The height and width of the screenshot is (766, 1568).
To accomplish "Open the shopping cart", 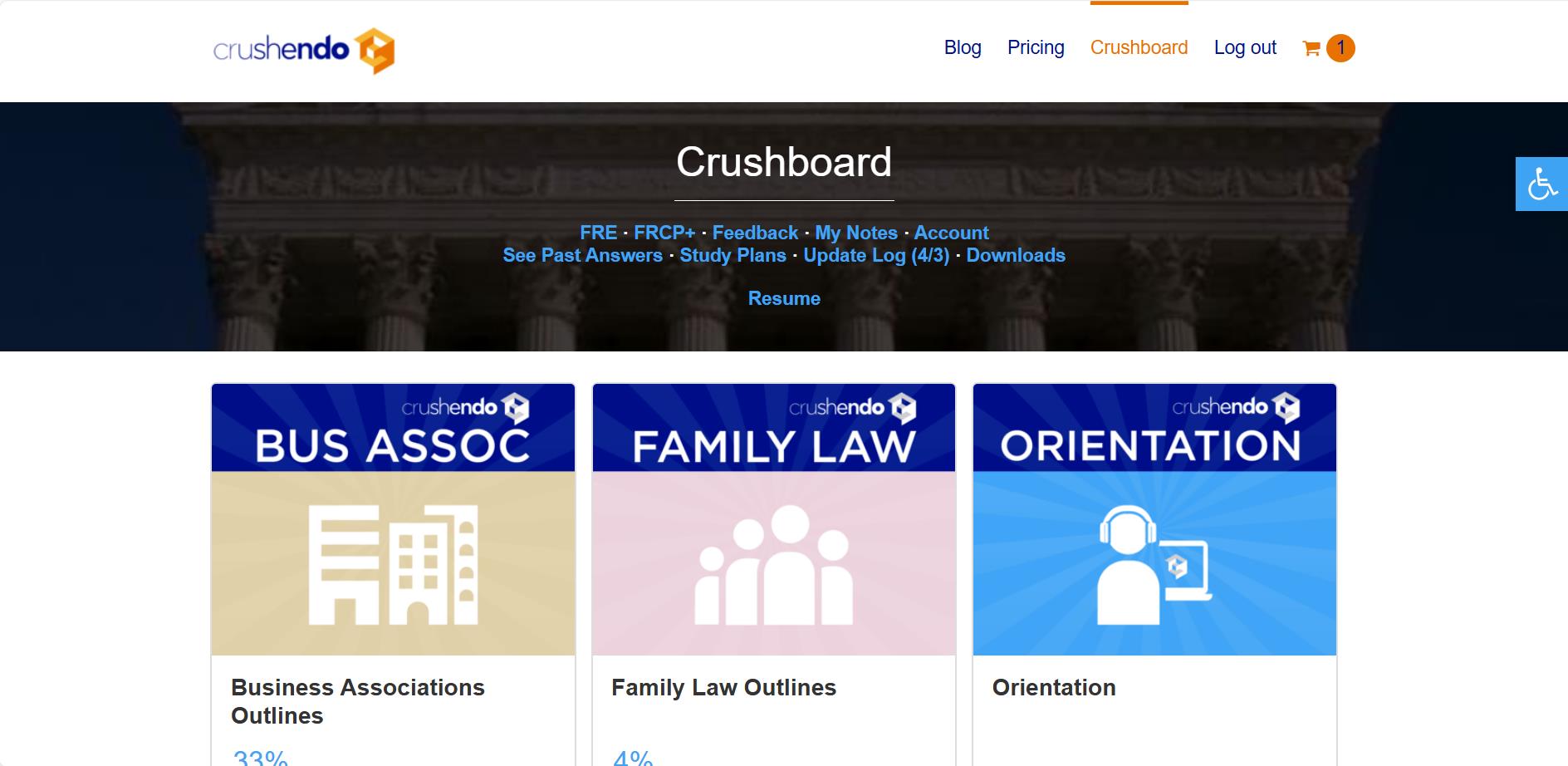I will point(1310,48).
